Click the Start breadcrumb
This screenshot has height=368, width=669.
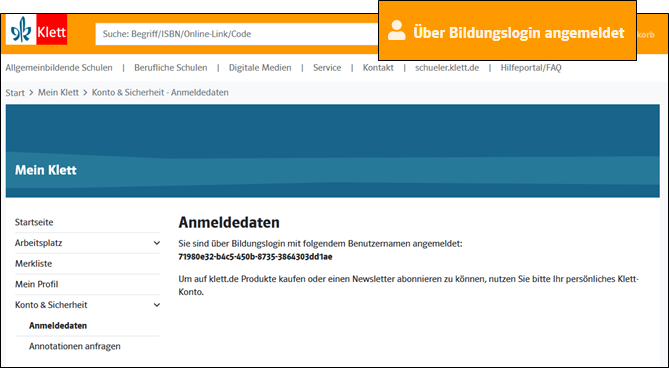[15, 93]
